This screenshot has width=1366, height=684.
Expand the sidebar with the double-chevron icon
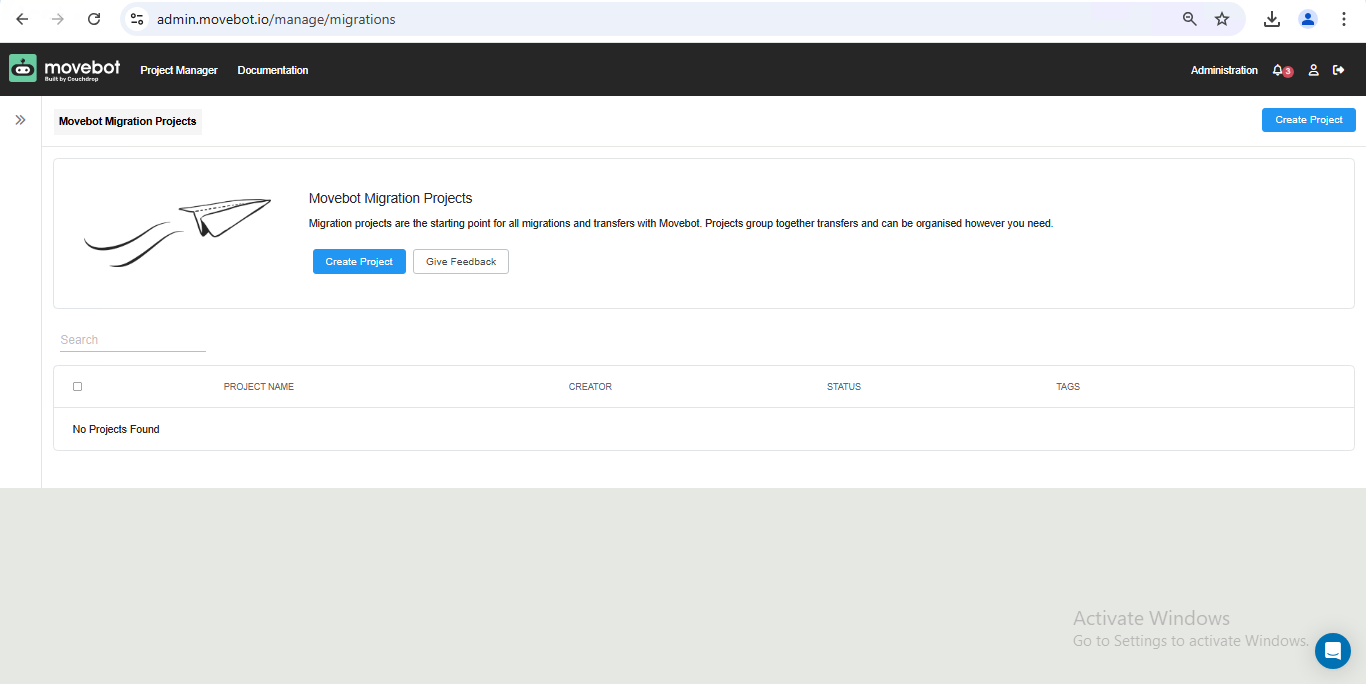(x=20, y=120)
